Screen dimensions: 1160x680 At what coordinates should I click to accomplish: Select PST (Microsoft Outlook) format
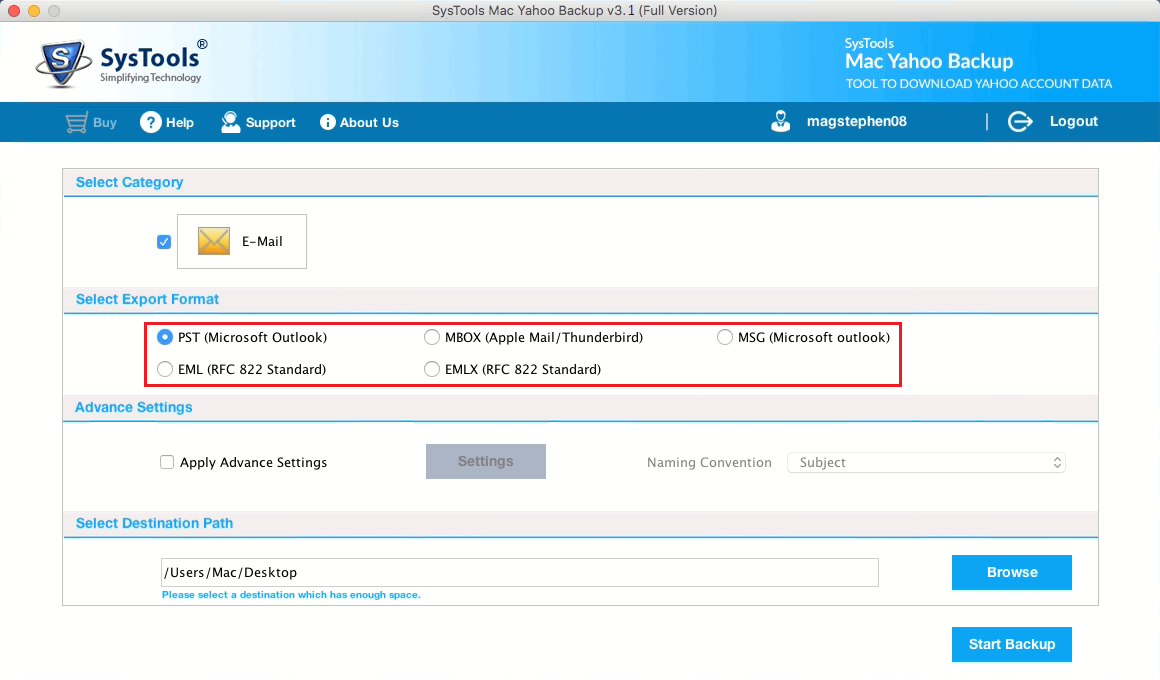[x=165, y=337]
